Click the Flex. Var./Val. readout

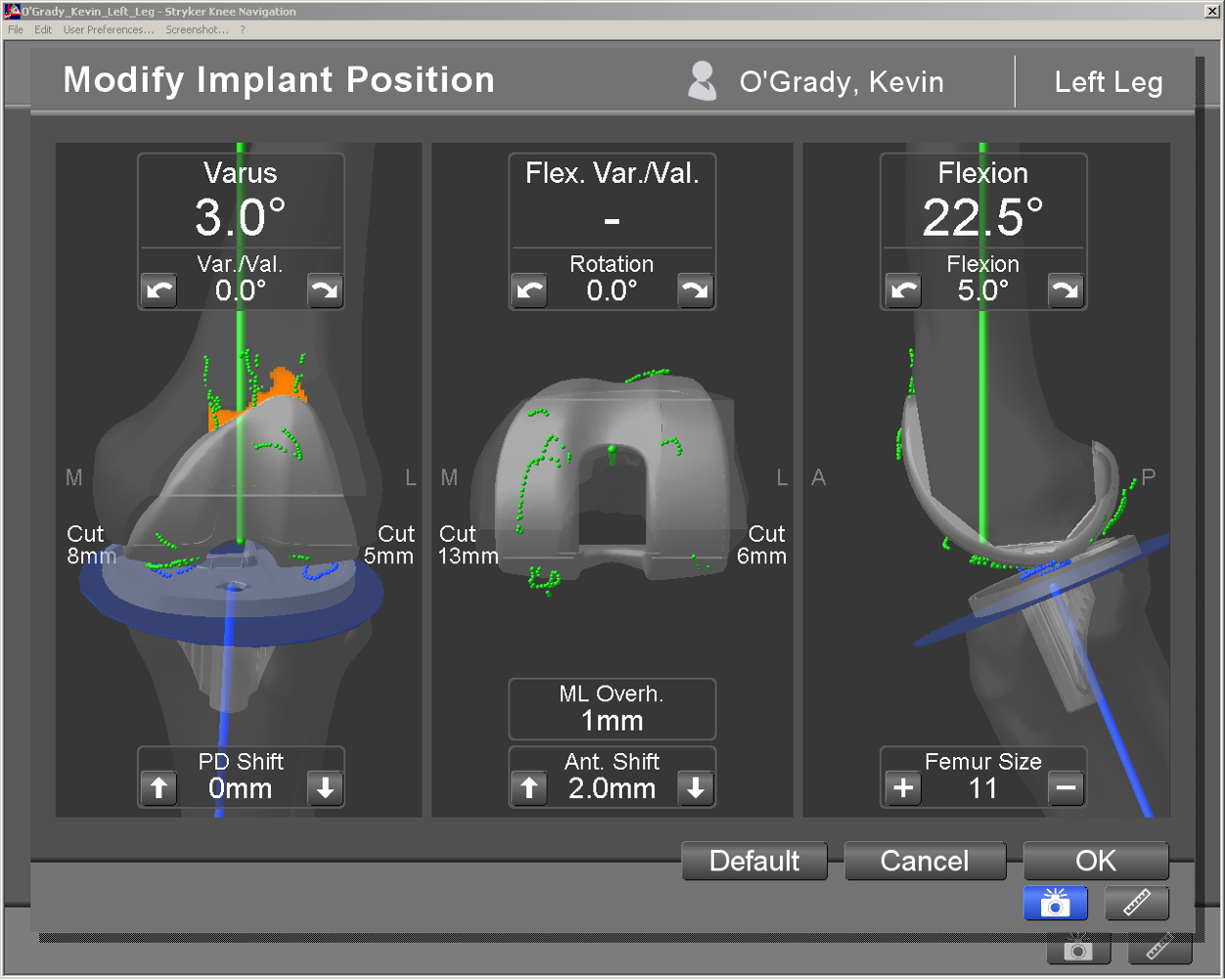612,200
